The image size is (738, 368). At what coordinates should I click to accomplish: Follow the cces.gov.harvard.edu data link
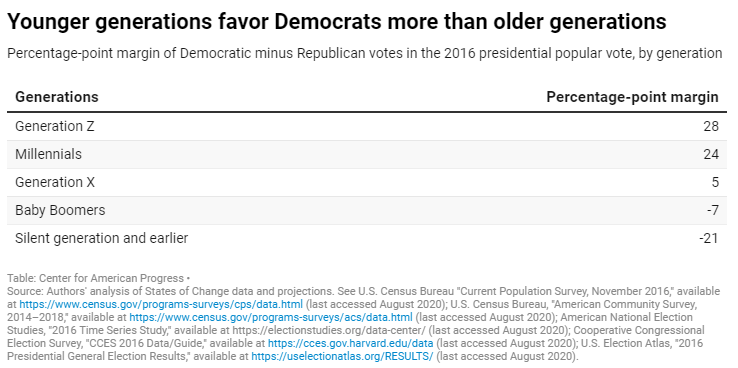coord(351,344)
